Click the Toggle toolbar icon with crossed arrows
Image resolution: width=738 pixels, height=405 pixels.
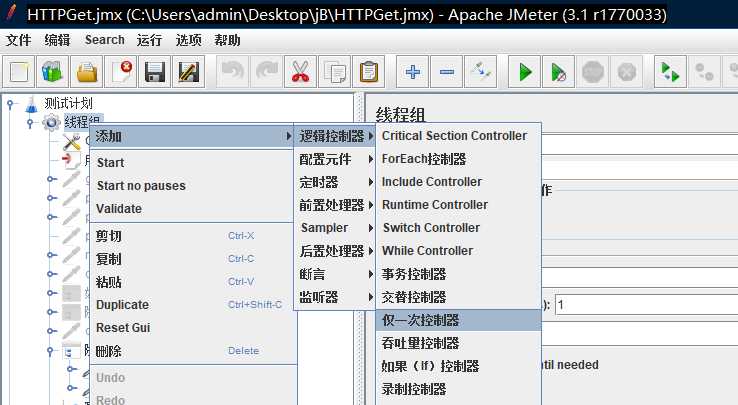(481, 72)
